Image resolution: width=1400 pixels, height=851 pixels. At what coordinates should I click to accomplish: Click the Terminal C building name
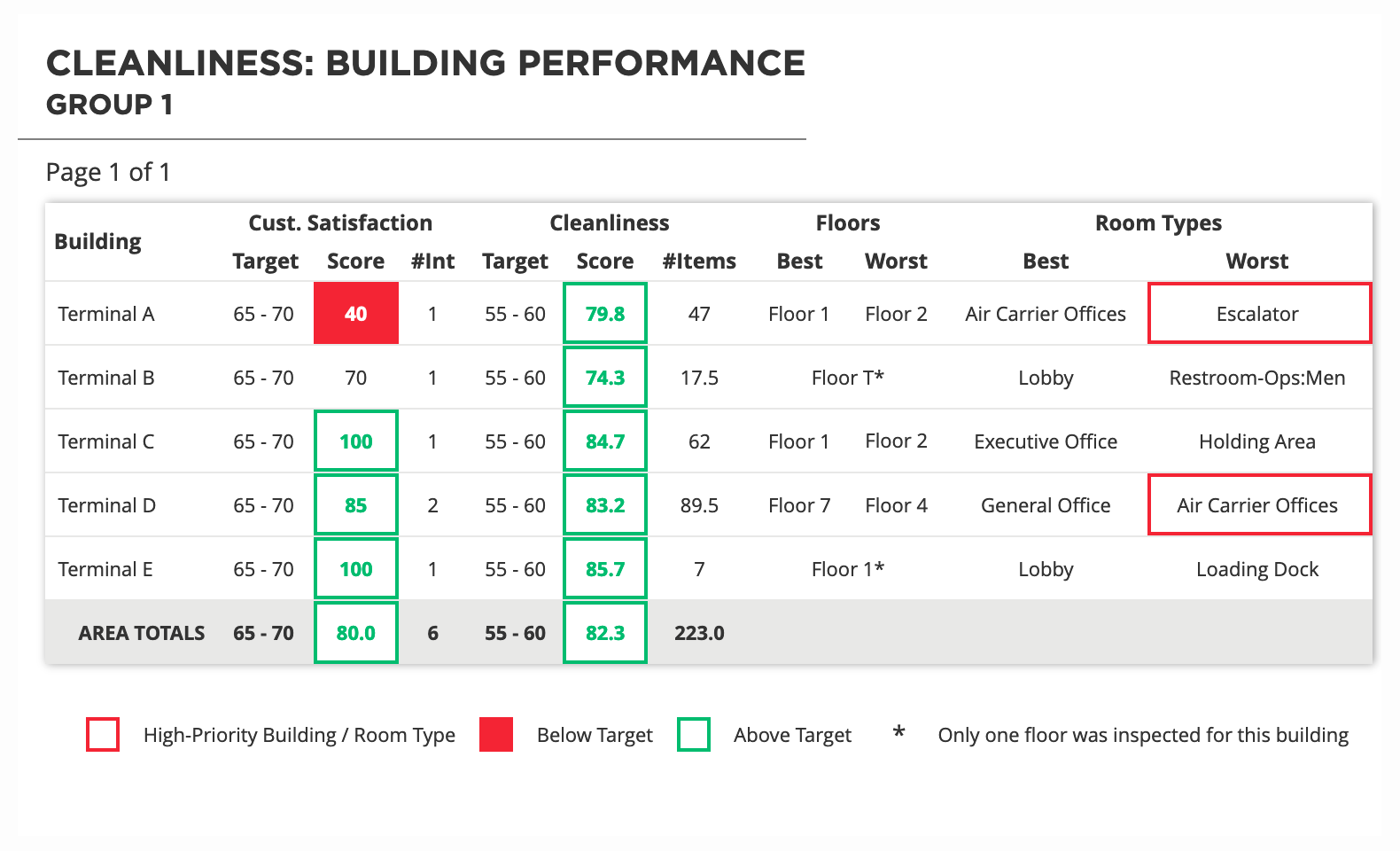click(106, 441)
